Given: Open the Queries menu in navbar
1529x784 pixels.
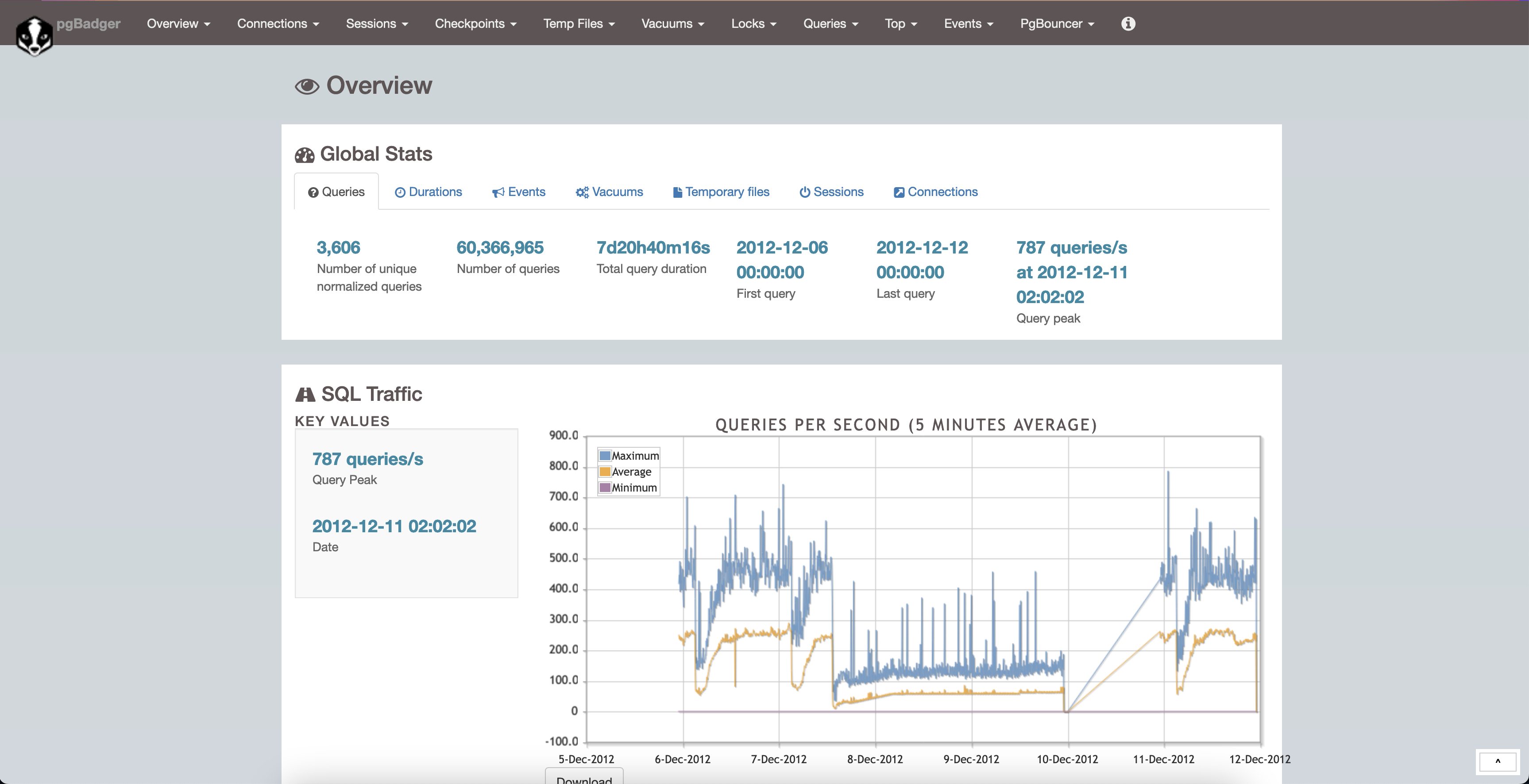Looking at the screenshot, I should 830,24.
